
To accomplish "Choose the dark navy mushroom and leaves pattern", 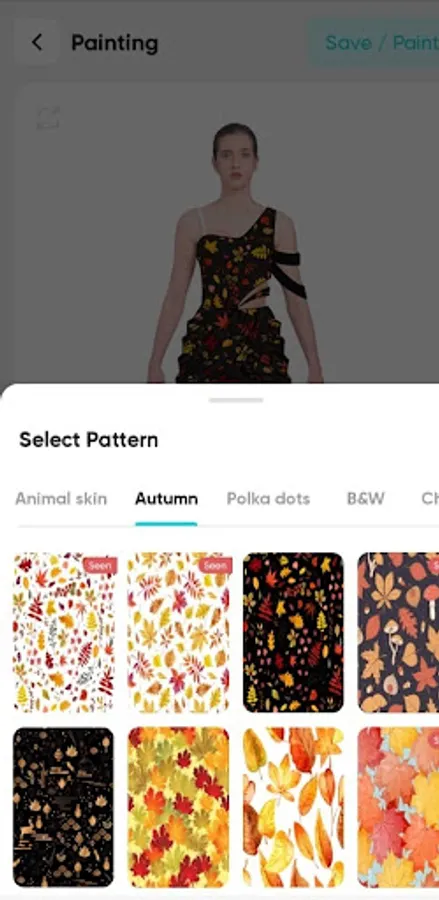I will click(398, 633).
